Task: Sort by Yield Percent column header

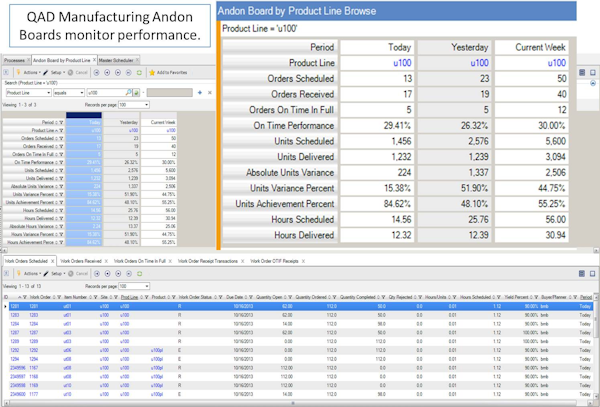Action: coord(515,297)
